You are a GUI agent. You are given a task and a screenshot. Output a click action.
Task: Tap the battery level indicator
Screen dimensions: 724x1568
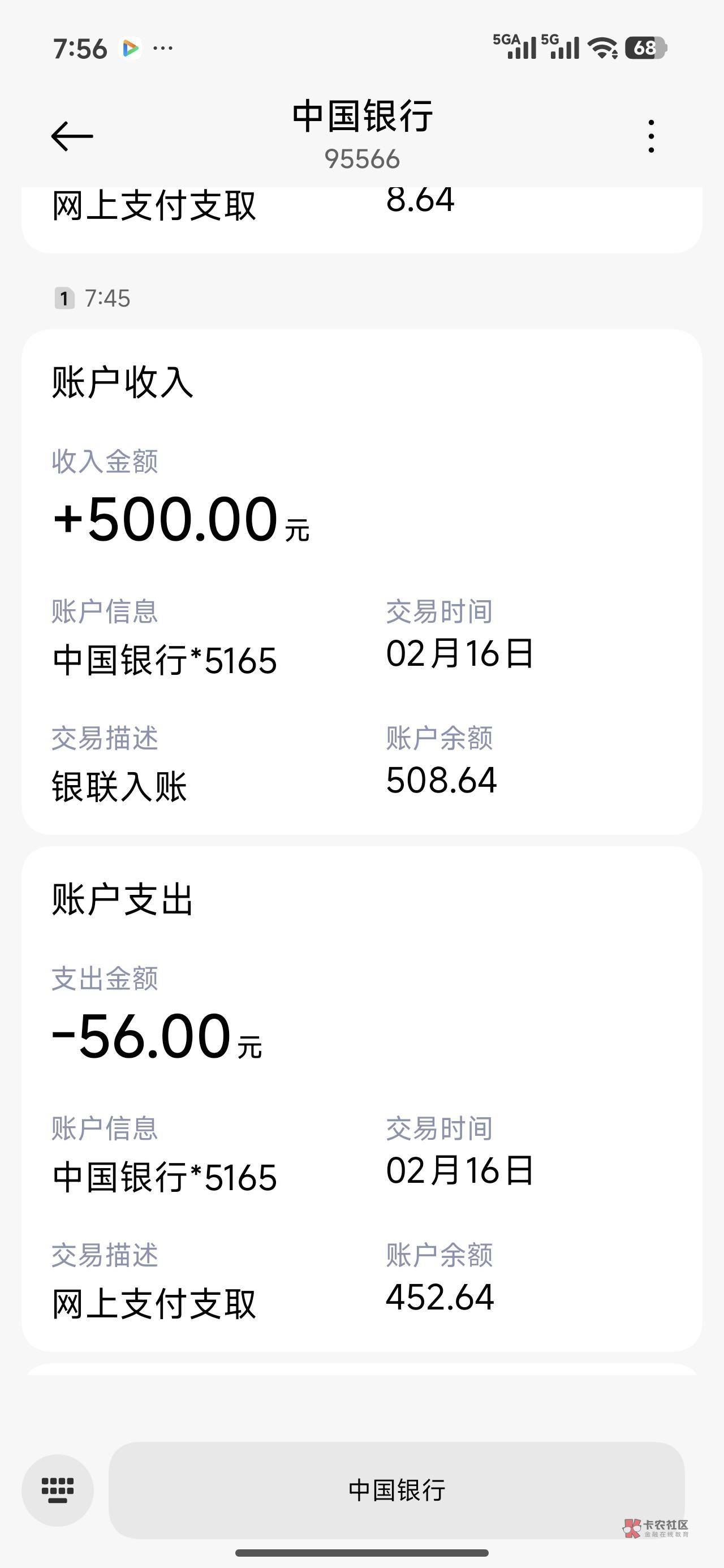(x=645, y=48)
